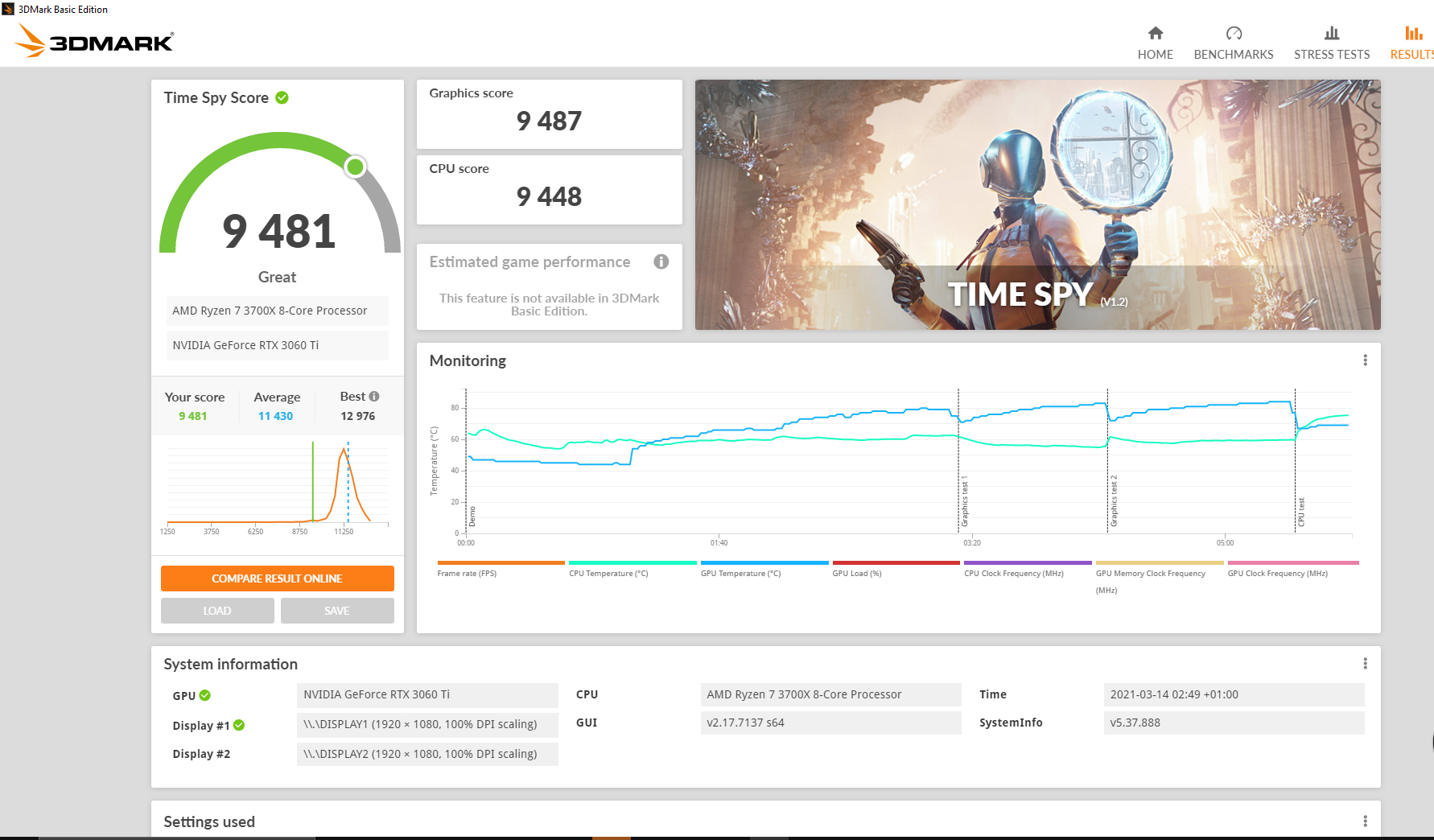Click the 3DMark logo

(x=94, y=40)
